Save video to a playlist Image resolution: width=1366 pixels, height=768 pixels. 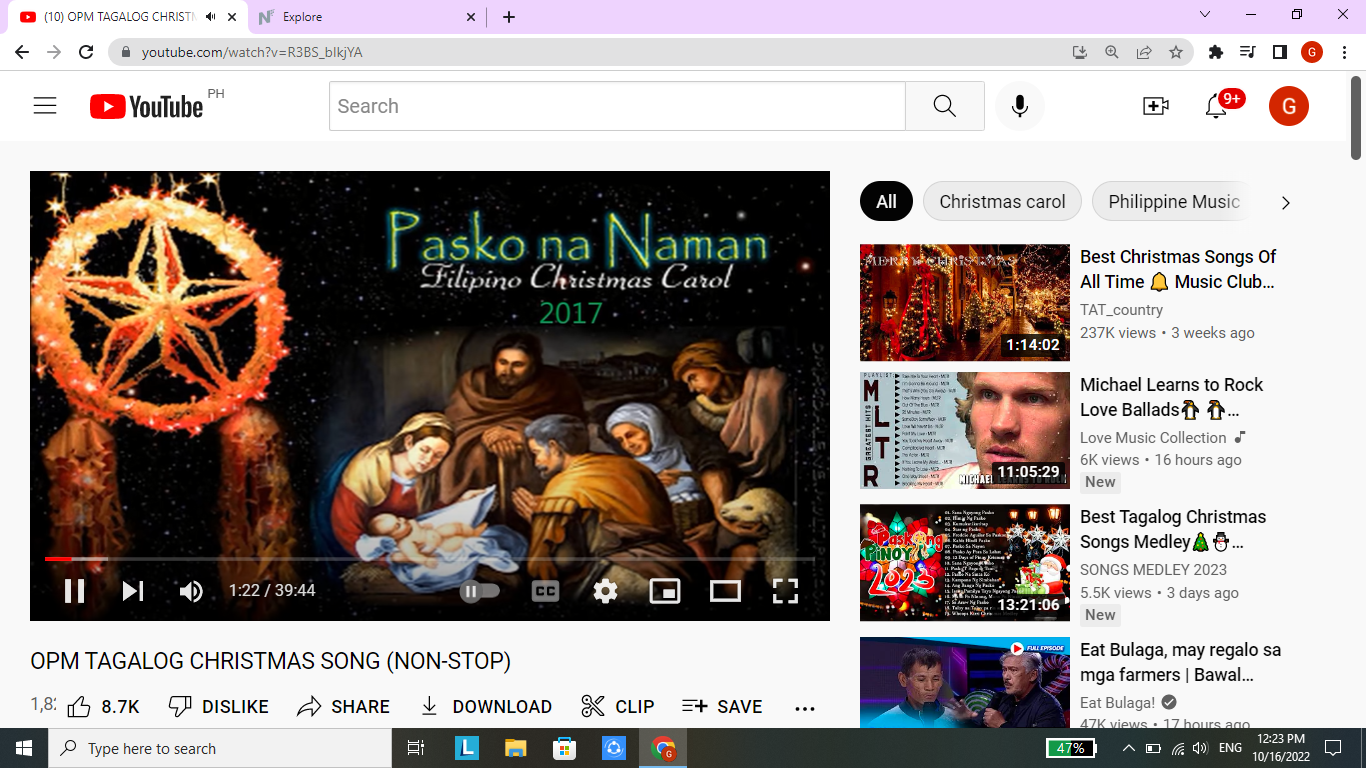[x=722, y=707]
